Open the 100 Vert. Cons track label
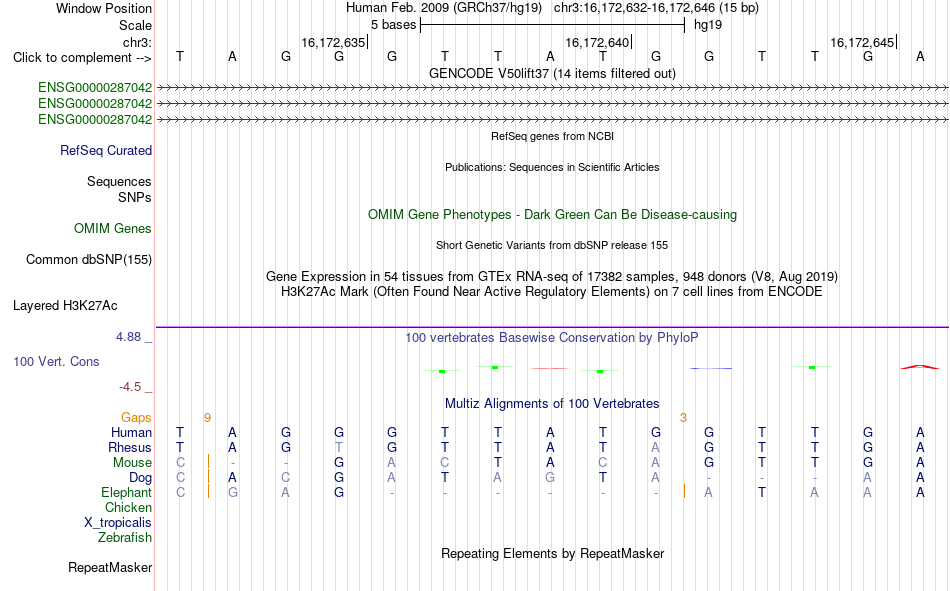 pyautogui.click(x=56, y=361)
